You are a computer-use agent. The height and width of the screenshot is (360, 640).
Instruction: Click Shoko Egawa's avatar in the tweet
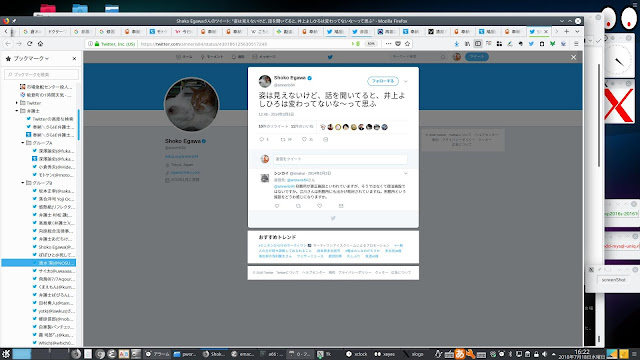[x=265, y=81]
